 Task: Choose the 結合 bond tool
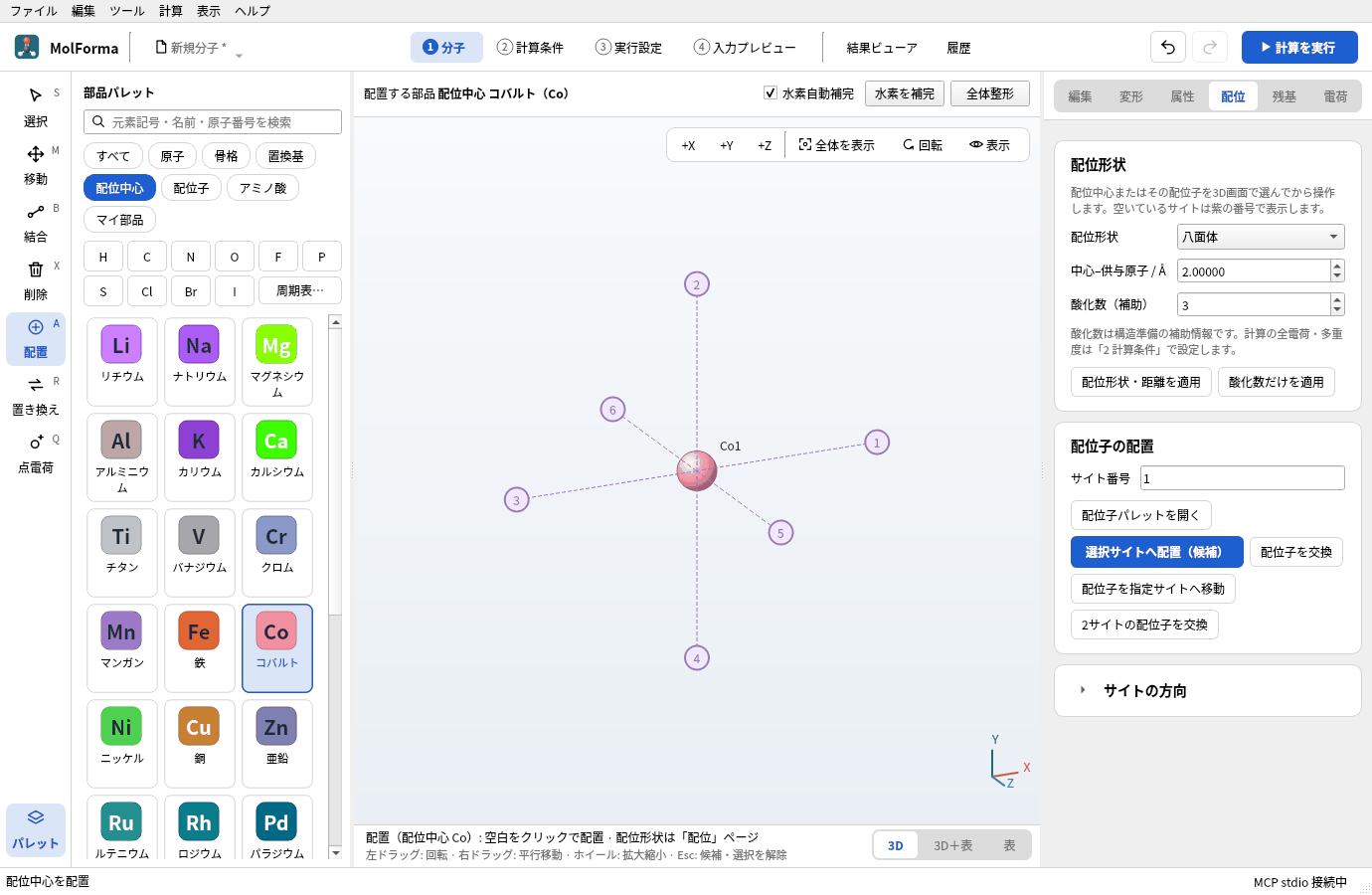pyautogui.click(x=36, y=223)
